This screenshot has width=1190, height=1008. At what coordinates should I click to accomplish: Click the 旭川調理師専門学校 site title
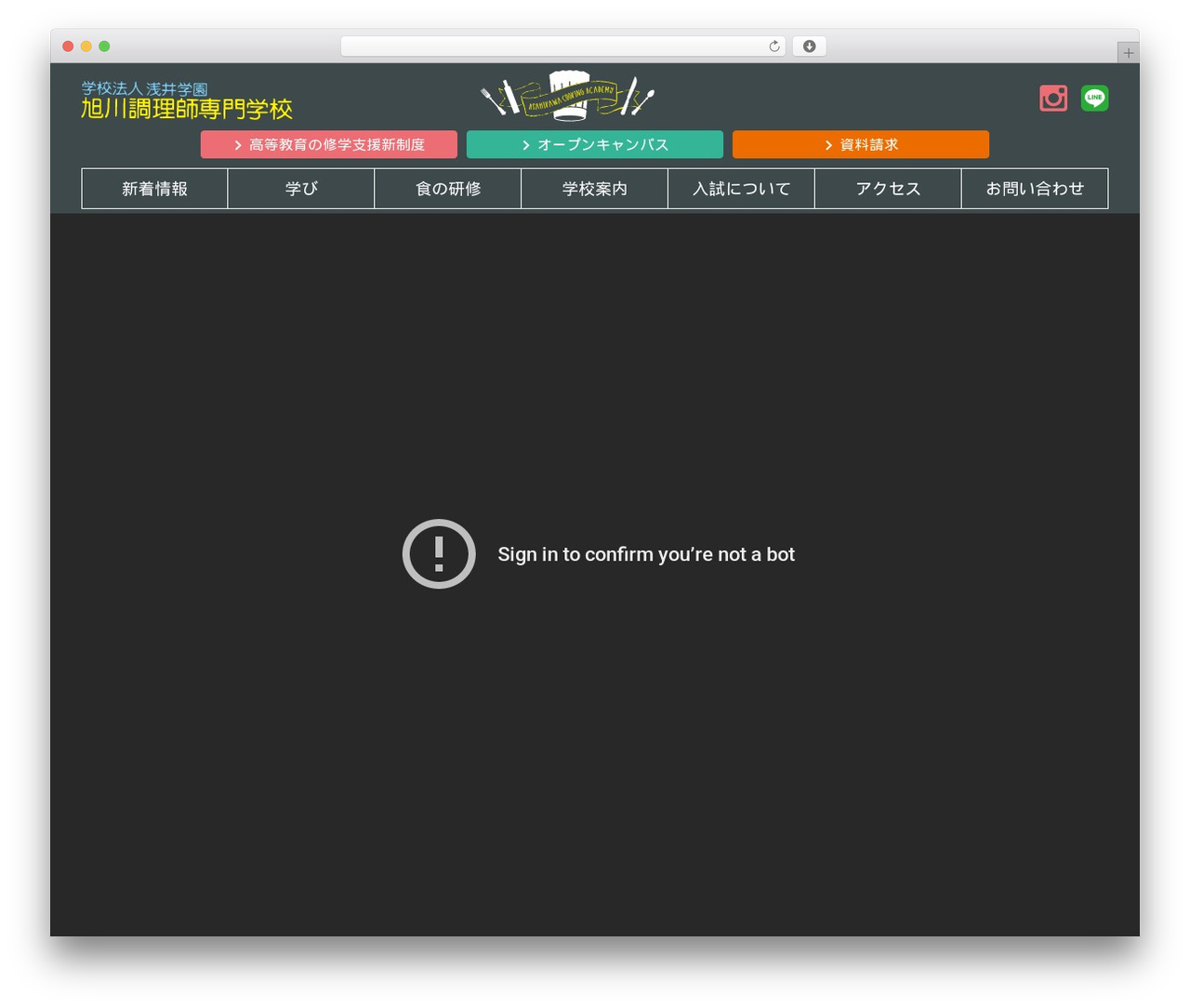pyautogui.click(x=187, y=109)
